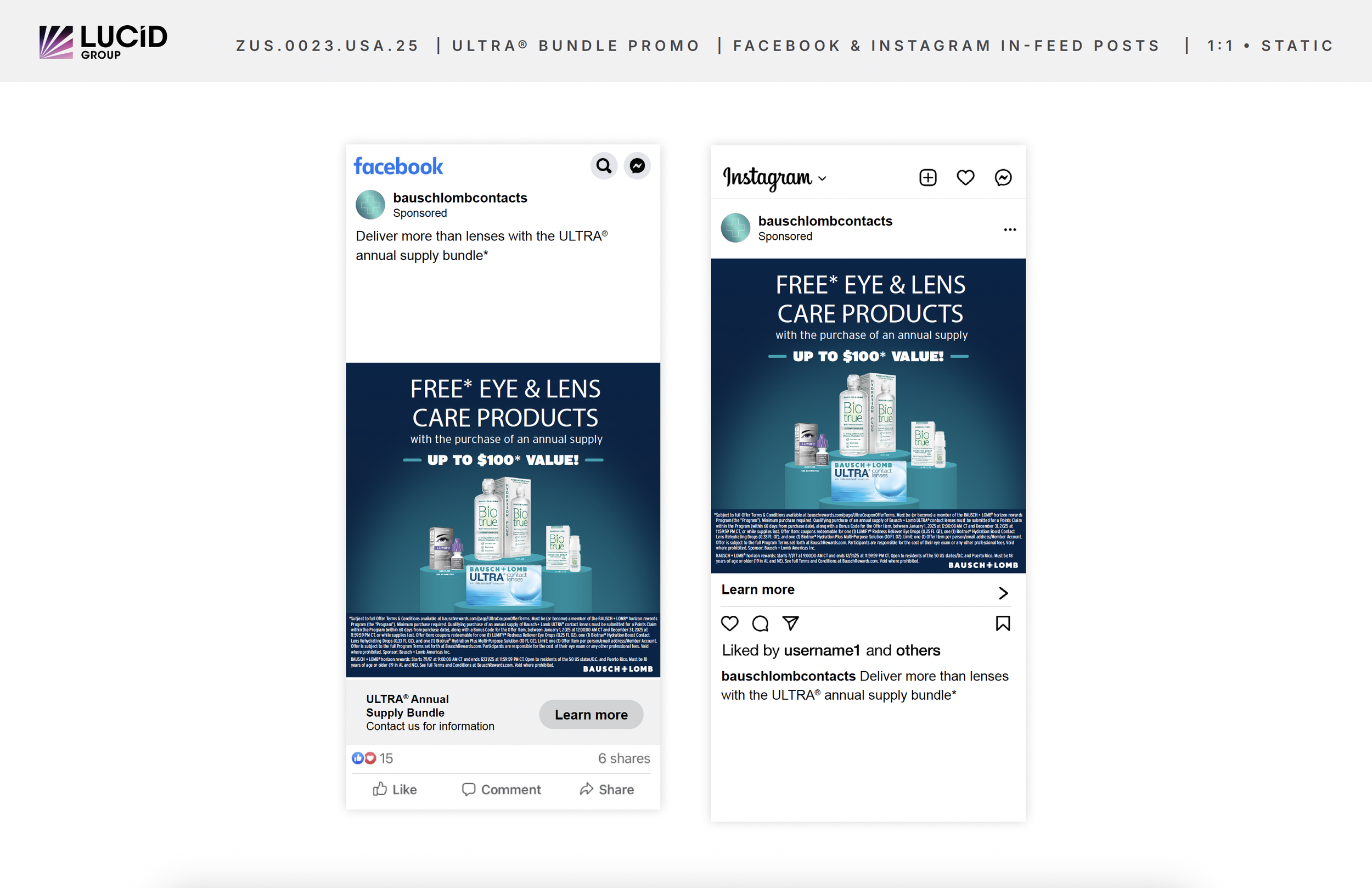Open Instagram post three-dot options menu
The width and height of the screenshot is (1372, 888).
[x=1009, y=229]
